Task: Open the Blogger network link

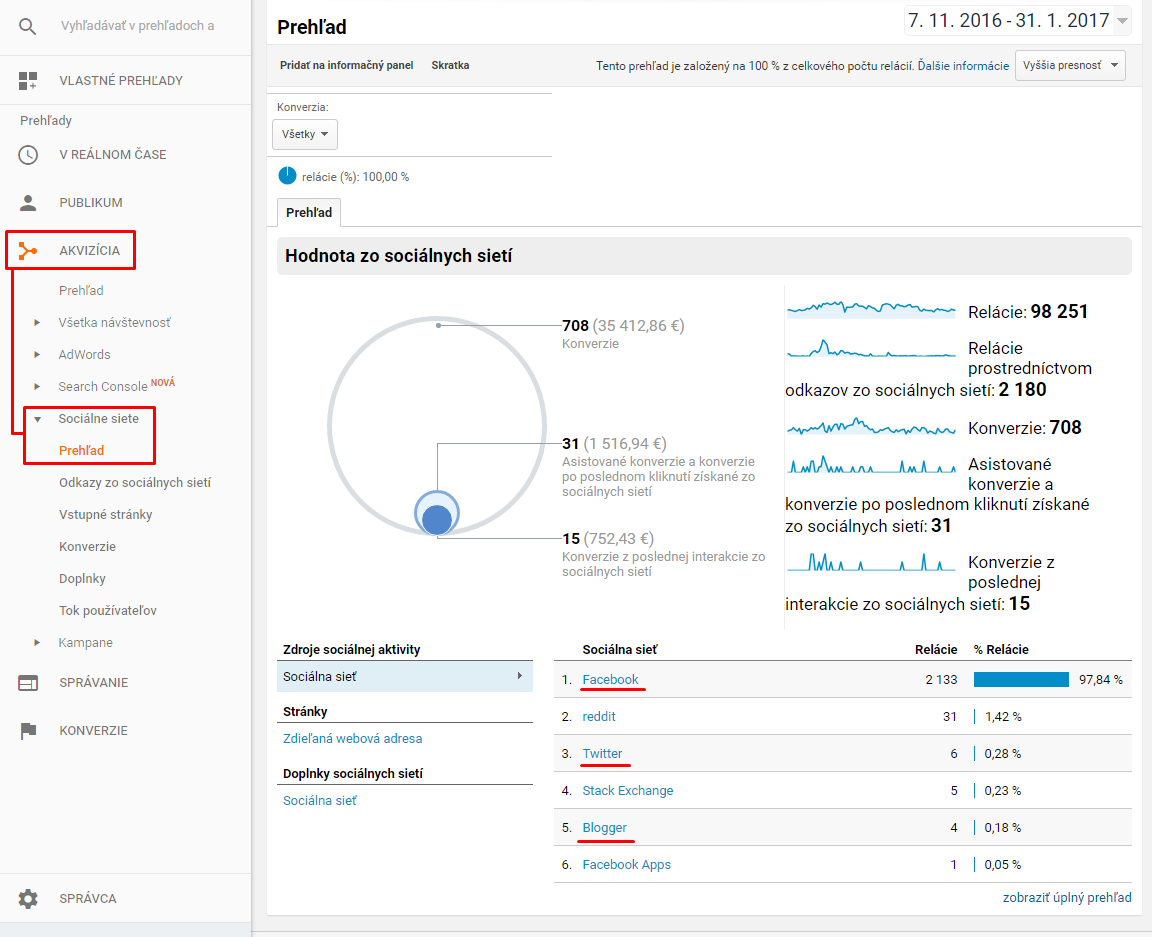Action: click(605, 827)
